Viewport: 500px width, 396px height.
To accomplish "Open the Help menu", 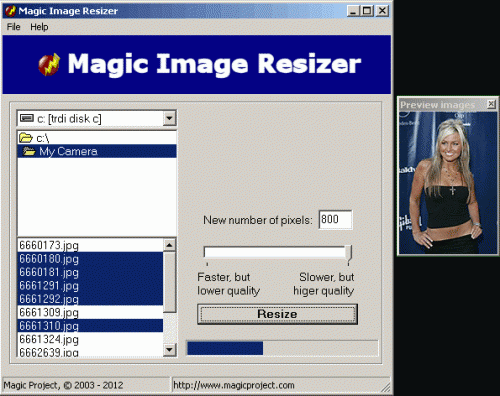I will click(39, 27).
